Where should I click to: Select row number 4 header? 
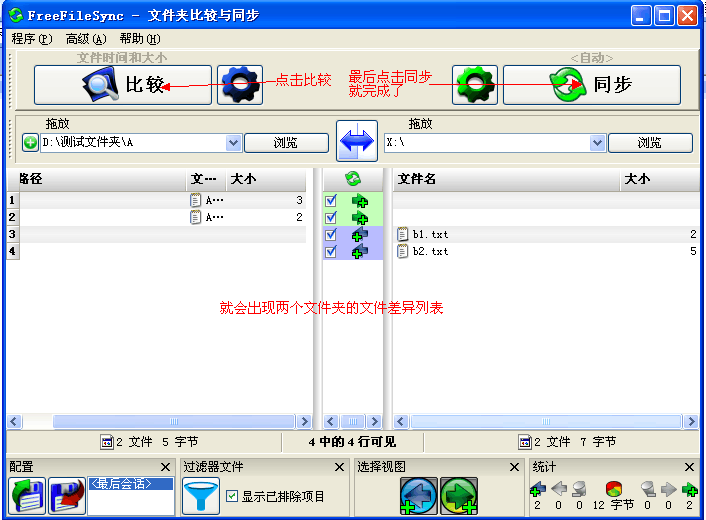[x=12, y=252]
